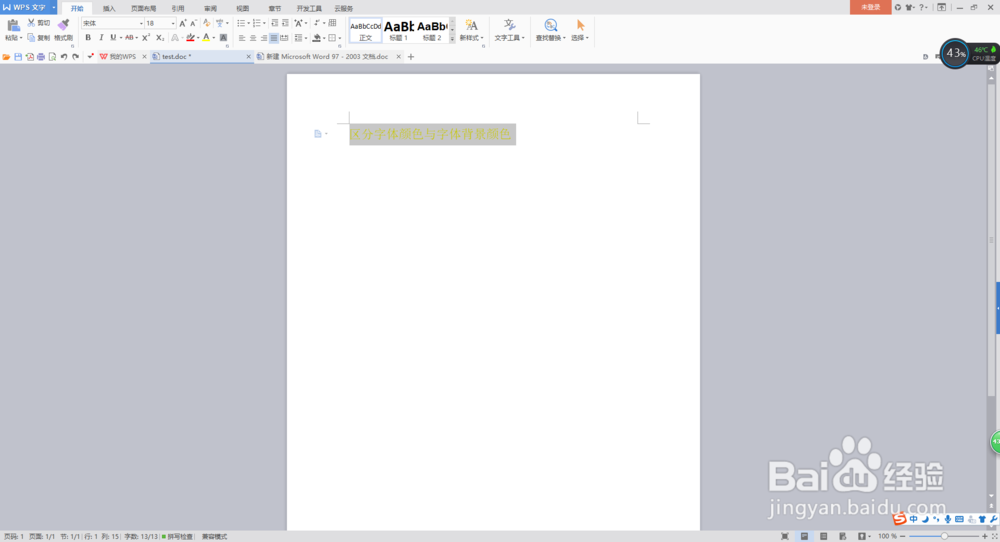The width and height of the screenshot is (1000, 542).
Task: Open font size dropdown 18
Action: point(172,24)
